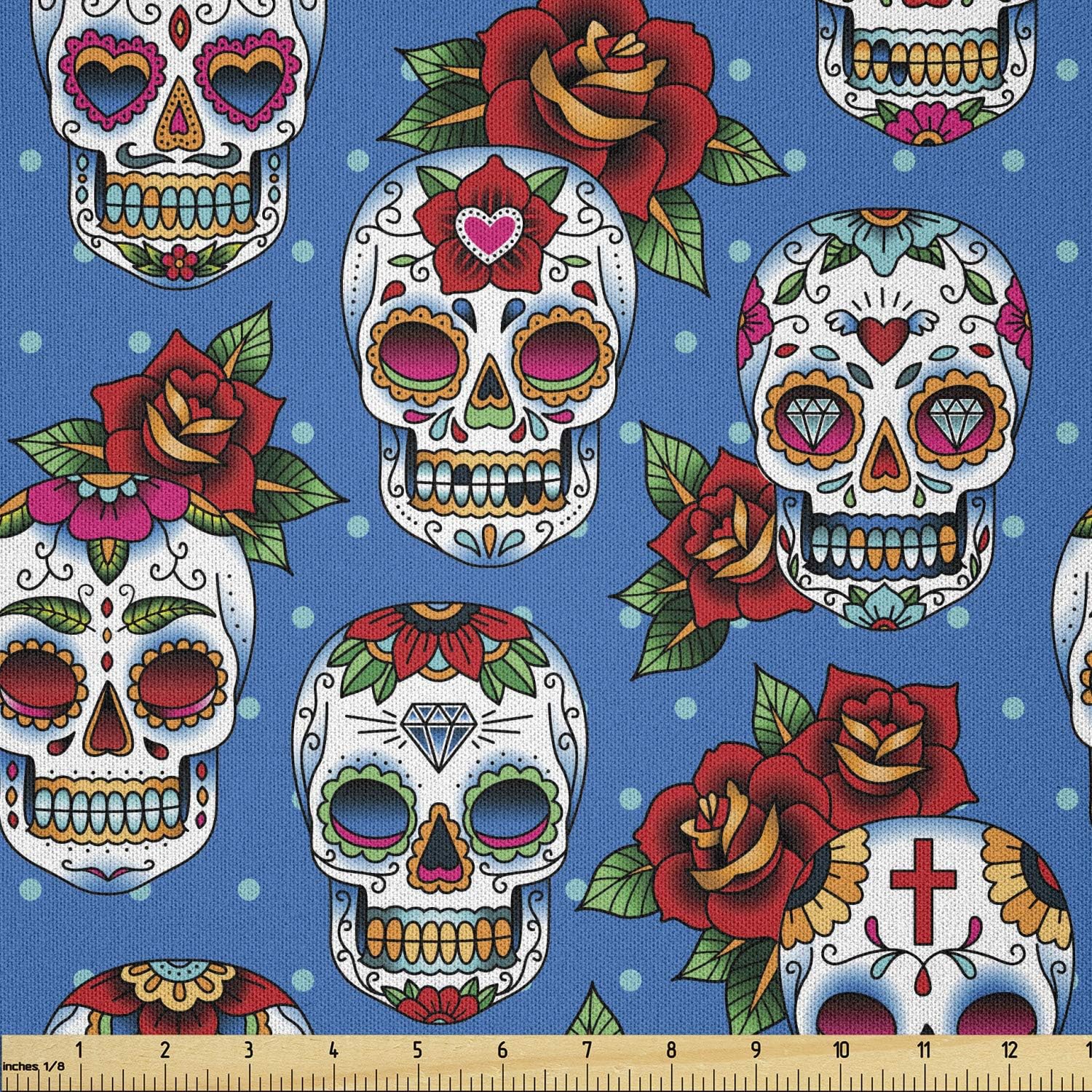Click the number 12 on the ruler
1092x1092 pixels.
tap(1008, 1050)
